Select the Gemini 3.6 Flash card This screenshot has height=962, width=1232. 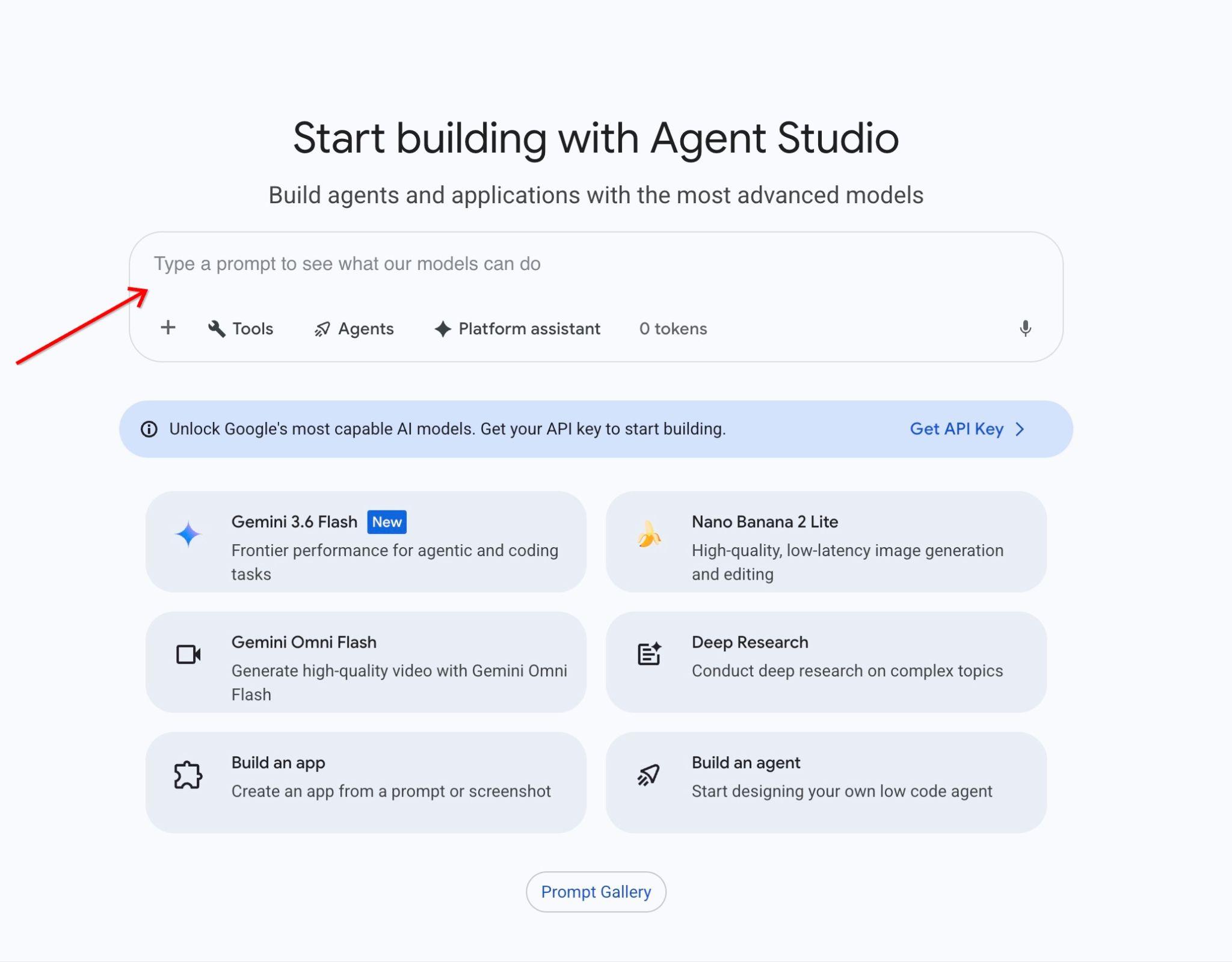pos(366,542)
